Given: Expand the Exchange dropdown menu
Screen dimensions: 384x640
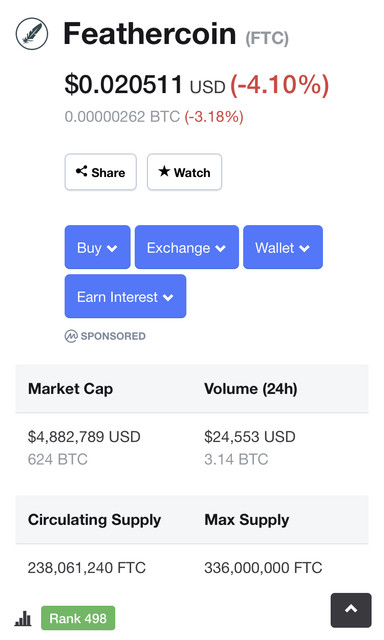Looking at the screenshot, I should coord(187,247).
